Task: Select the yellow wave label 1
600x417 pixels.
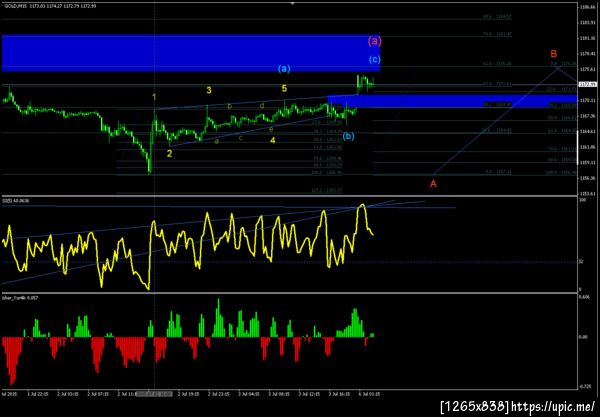Action: click(154, 97)
